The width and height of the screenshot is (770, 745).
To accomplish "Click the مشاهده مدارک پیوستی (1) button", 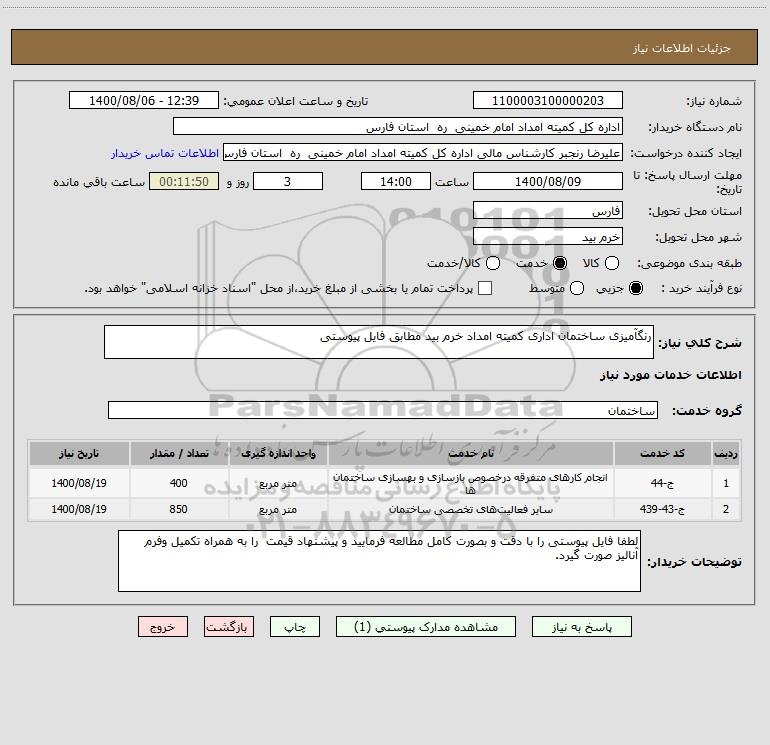I will click(x=426, y=627).
